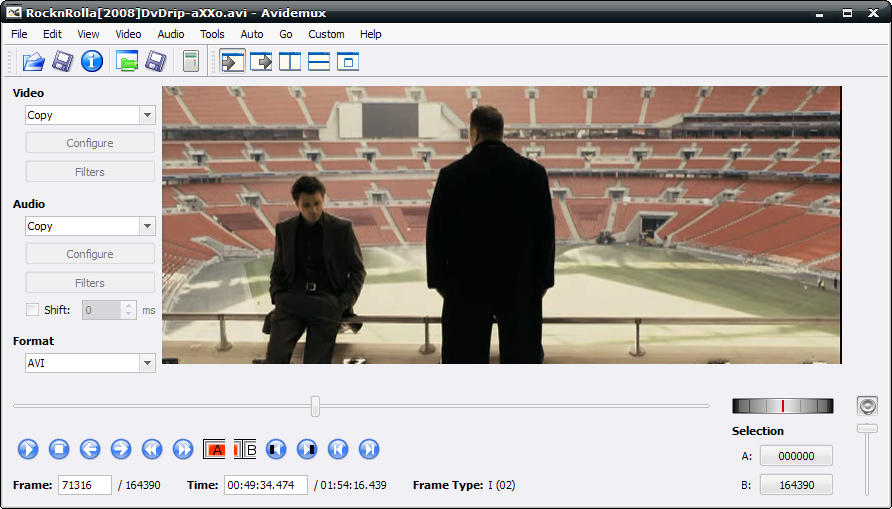Image resolution: width=892 pixels, height=509 pixels.
Task: Select output preview mode icon
Action: point(261,61)
